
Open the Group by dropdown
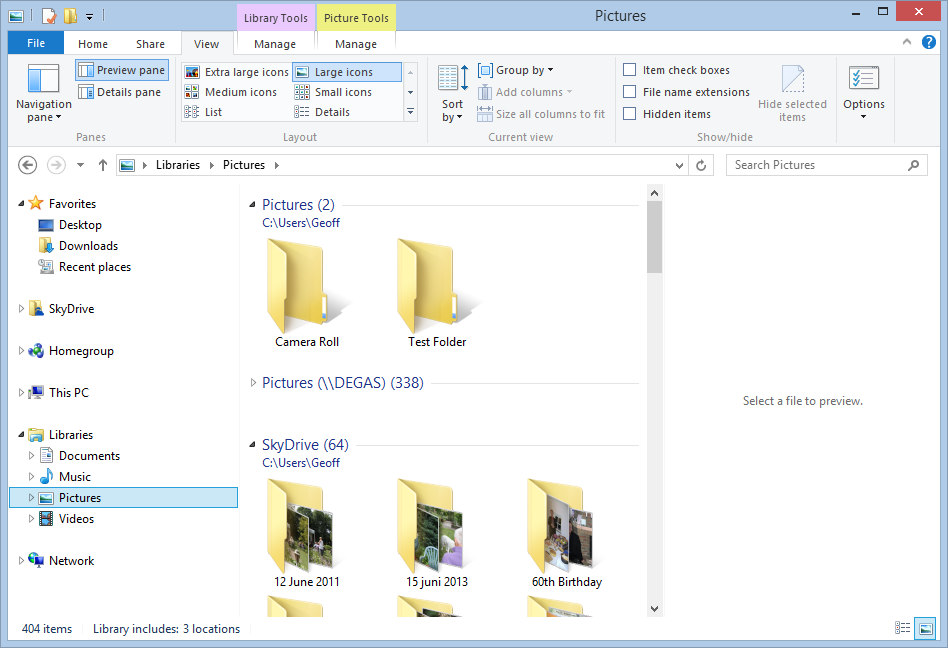[516, 70]
